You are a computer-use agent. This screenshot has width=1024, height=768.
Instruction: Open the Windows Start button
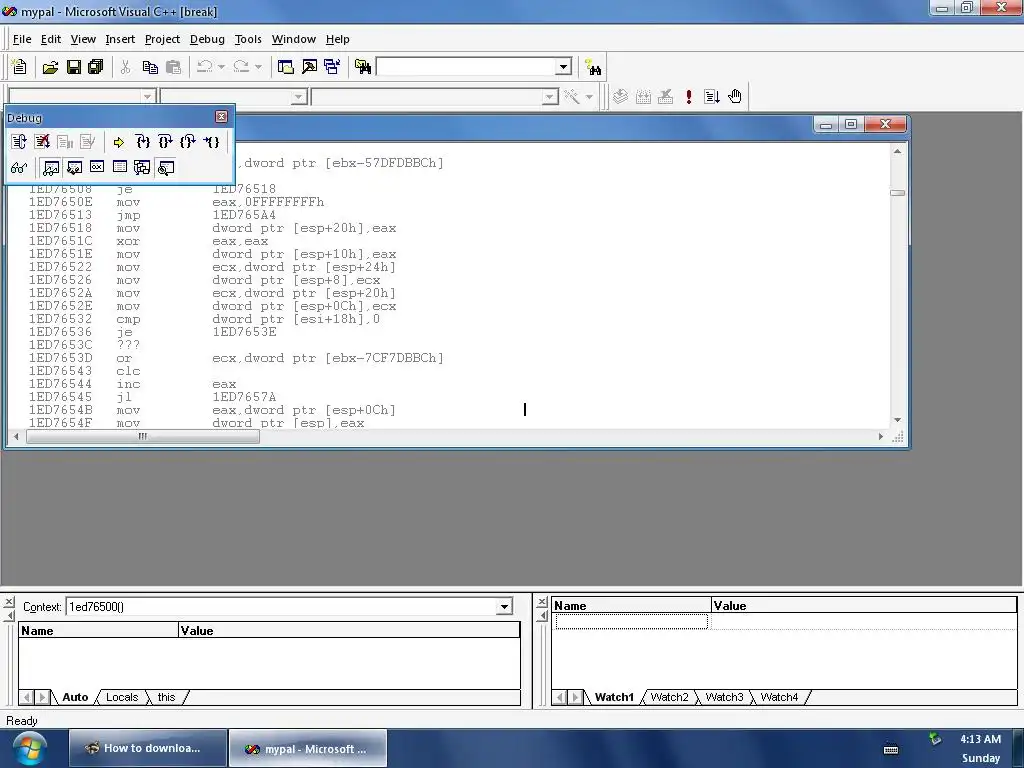click(x=29, y=748)
